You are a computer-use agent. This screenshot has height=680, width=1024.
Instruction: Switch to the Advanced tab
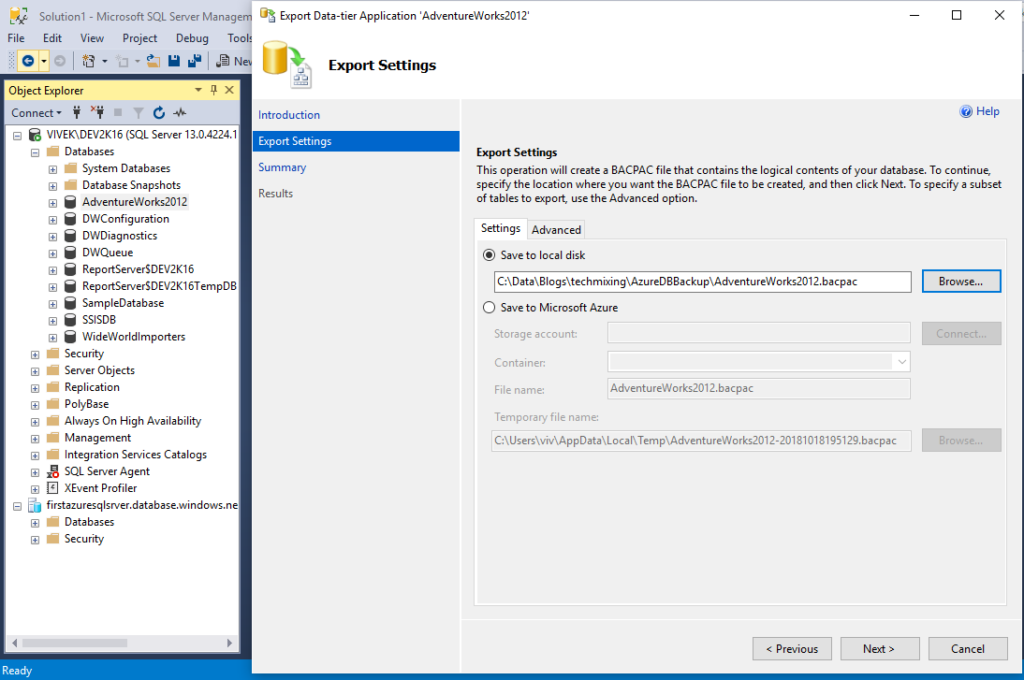coord(556,229)
